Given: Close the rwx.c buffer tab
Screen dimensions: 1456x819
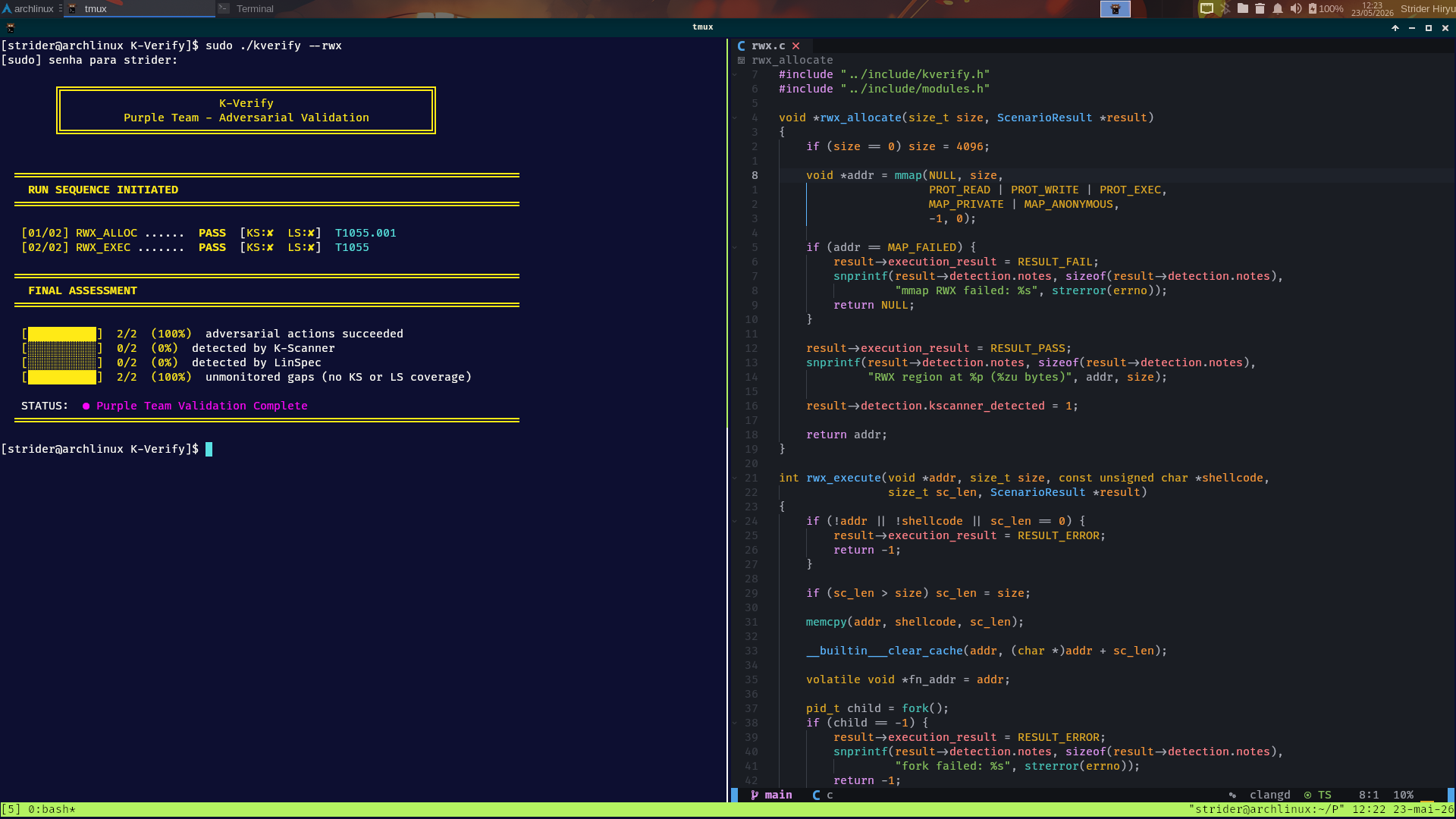Looking at the screenshot, I should coord(795,45).
